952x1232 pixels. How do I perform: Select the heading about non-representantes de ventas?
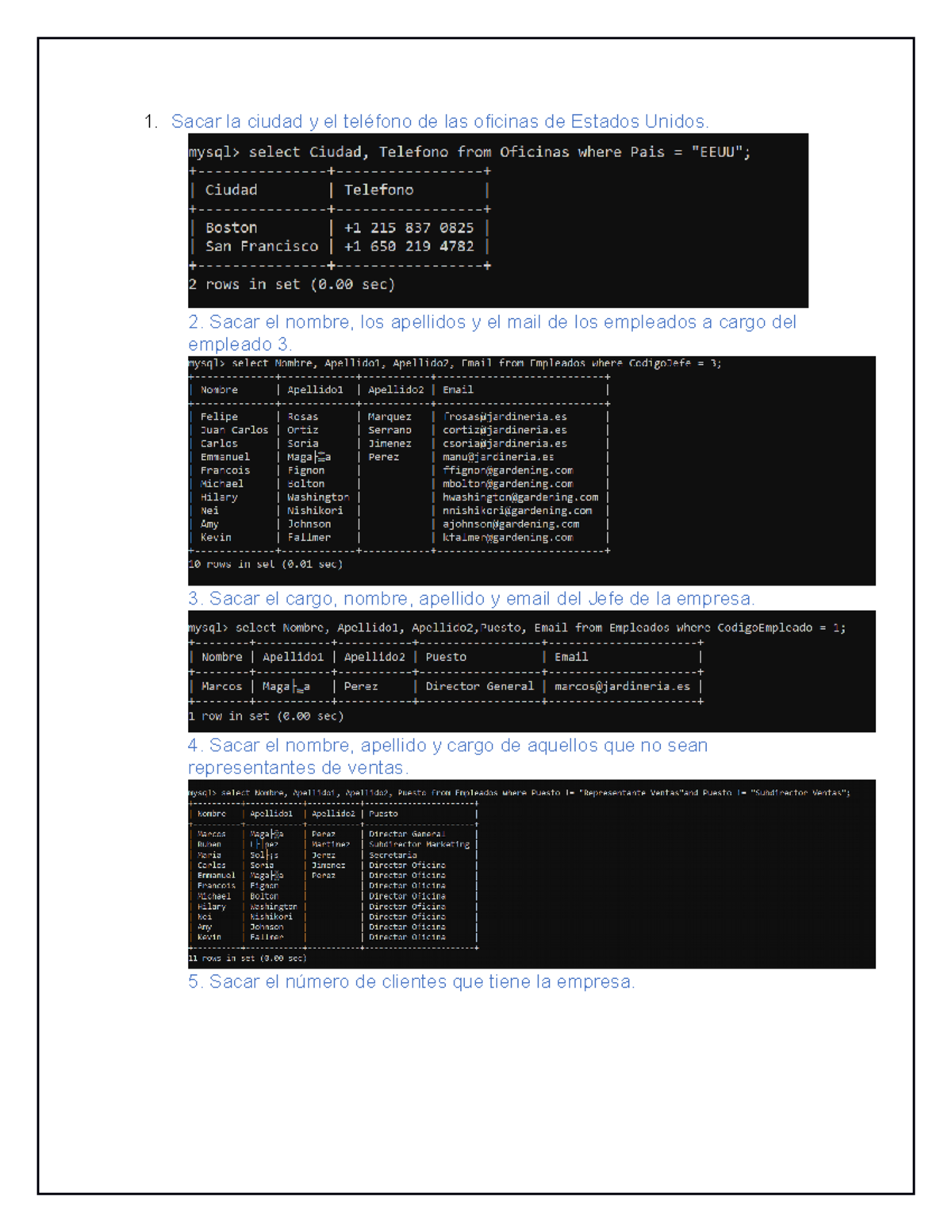447,756
